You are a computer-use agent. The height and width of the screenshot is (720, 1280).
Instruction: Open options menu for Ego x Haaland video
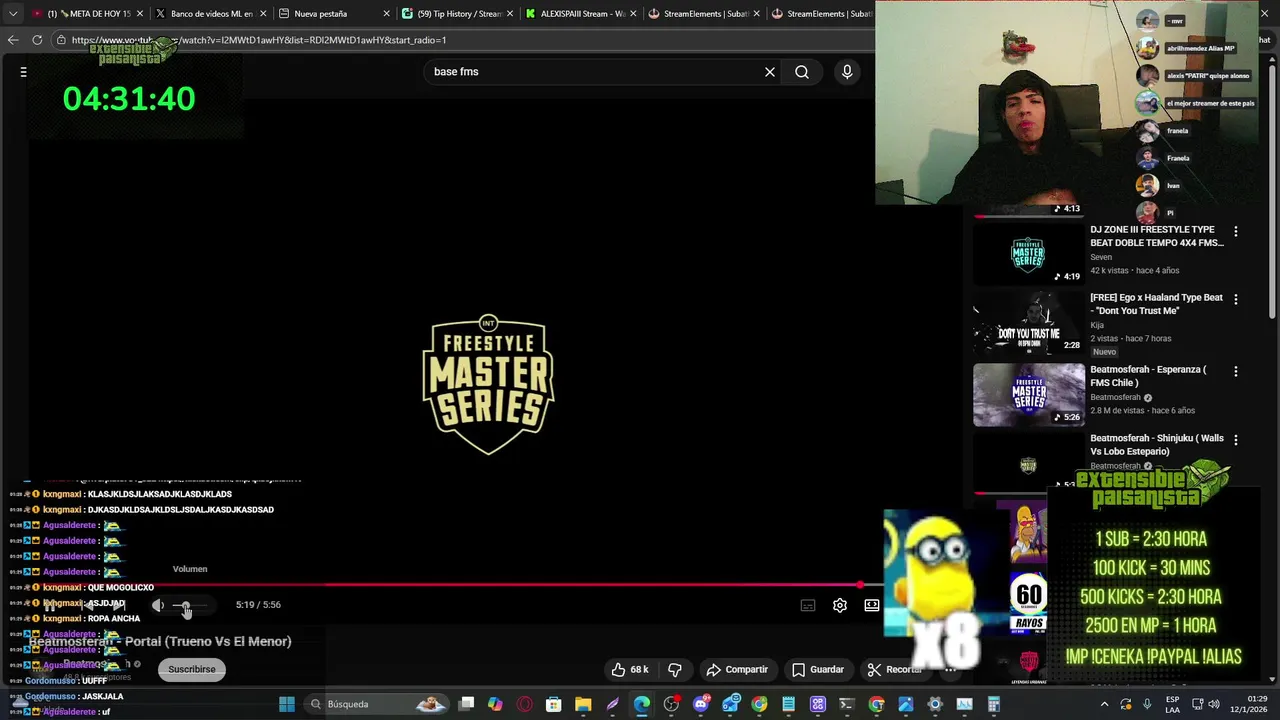click(x=1236, y=299)
